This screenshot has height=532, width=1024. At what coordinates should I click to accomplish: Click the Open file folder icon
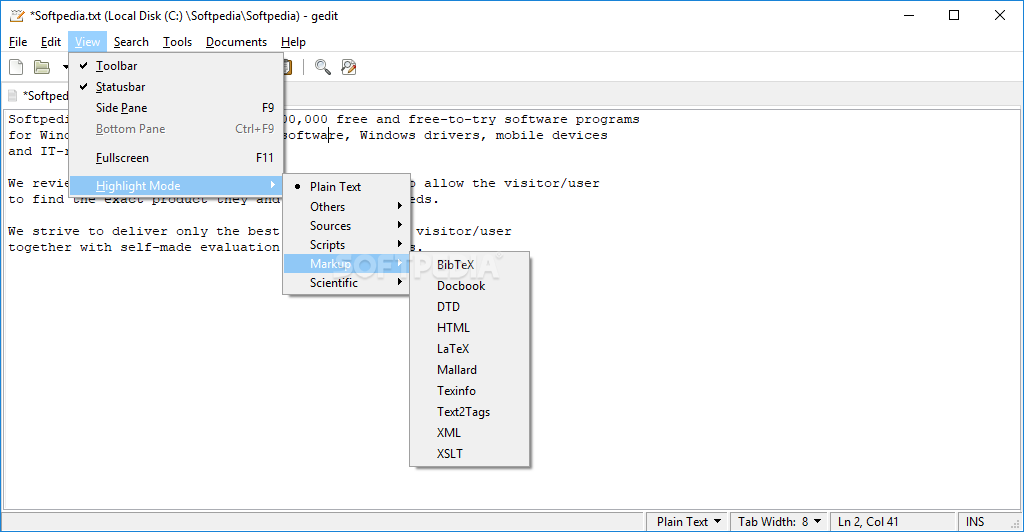(42, 67)
